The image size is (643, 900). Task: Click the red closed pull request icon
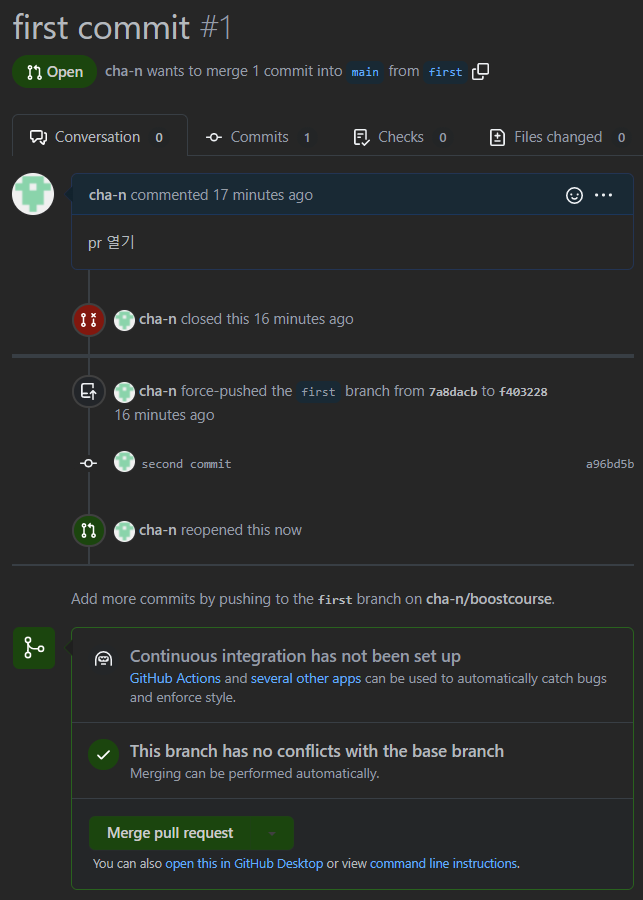(x=88, y=320)
